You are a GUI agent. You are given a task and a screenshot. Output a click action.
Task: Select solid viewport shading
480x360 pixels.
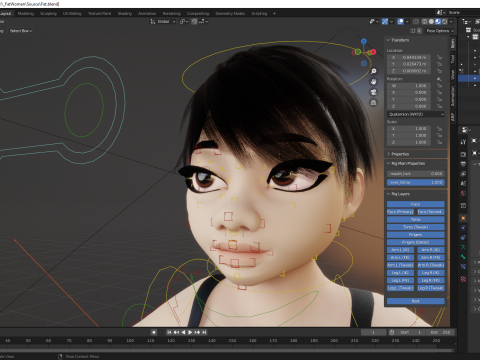431,22
